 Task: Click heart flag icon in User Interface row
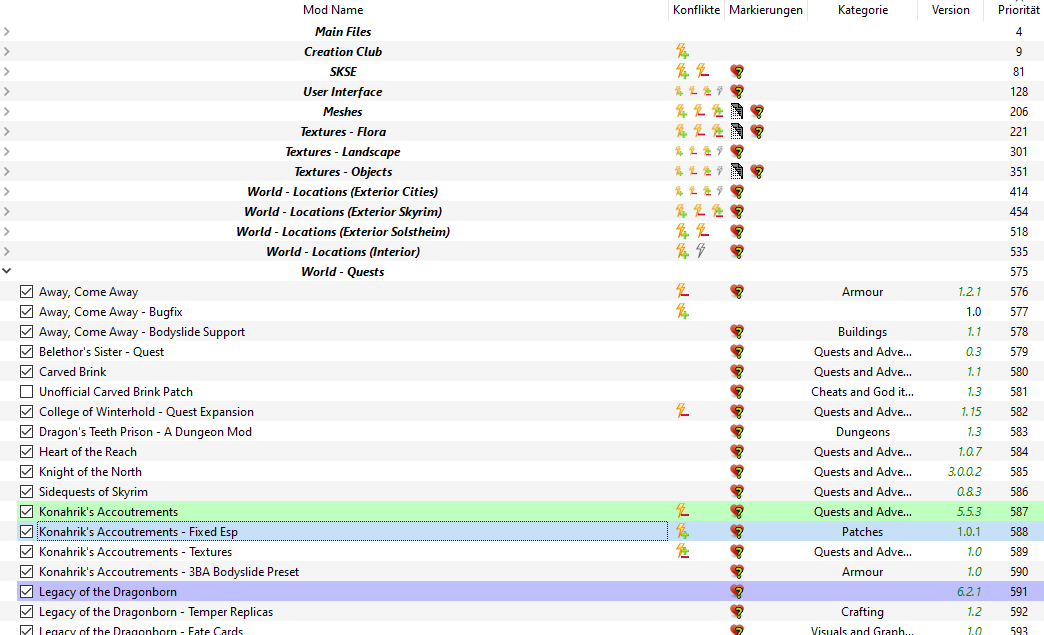point(737,91)
